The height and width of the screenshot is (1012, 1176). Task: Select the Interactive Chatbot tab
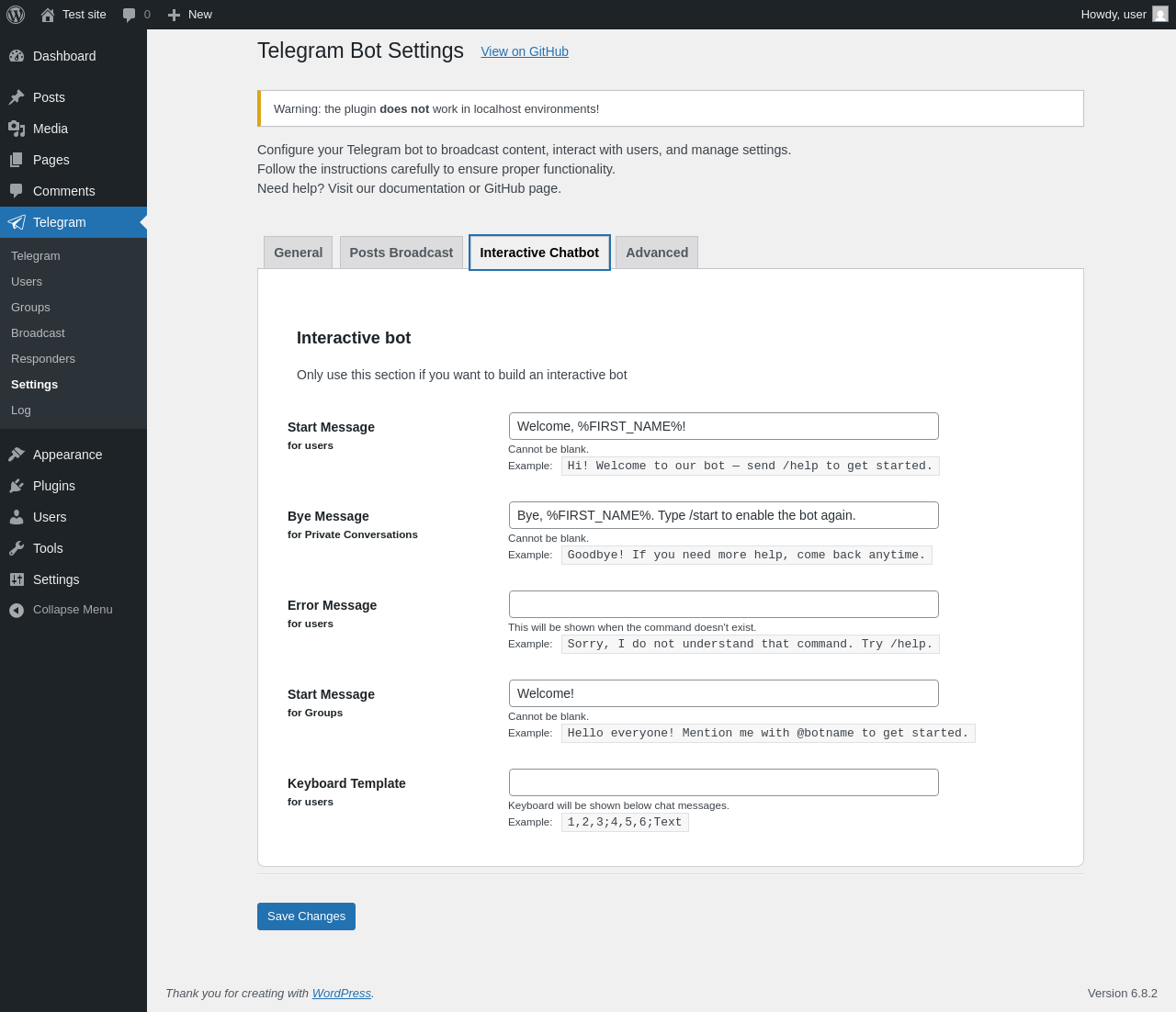pos(539,253)
